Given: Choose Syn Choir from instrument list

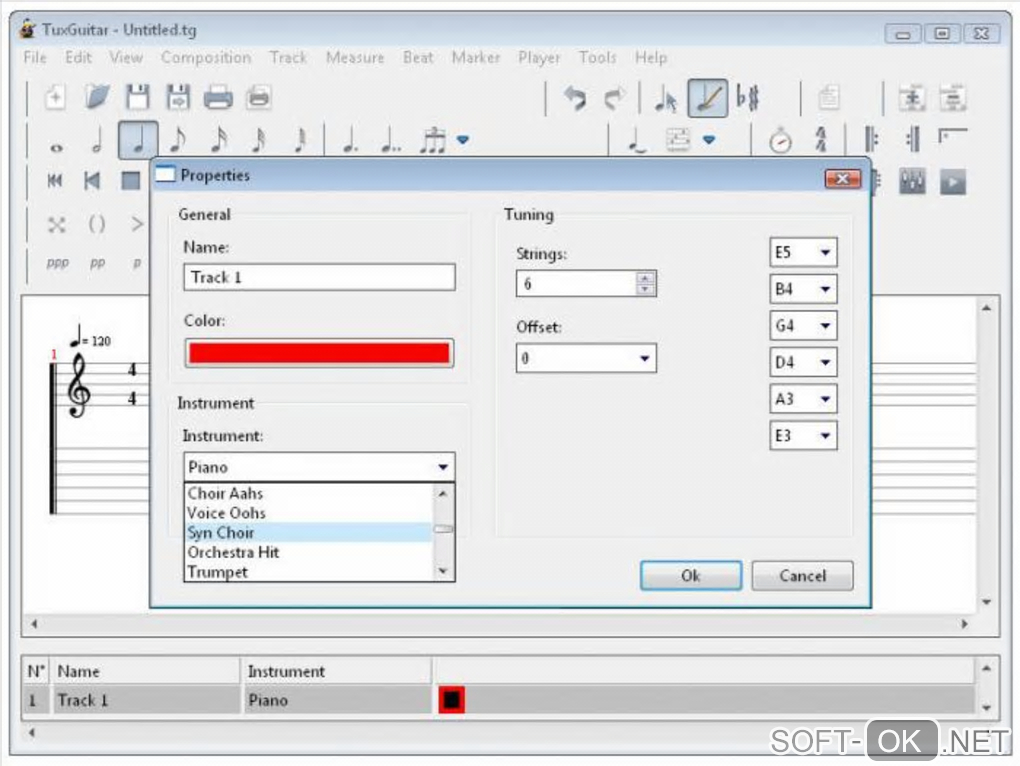Looking at the screenshot, I should click(308, 533).
